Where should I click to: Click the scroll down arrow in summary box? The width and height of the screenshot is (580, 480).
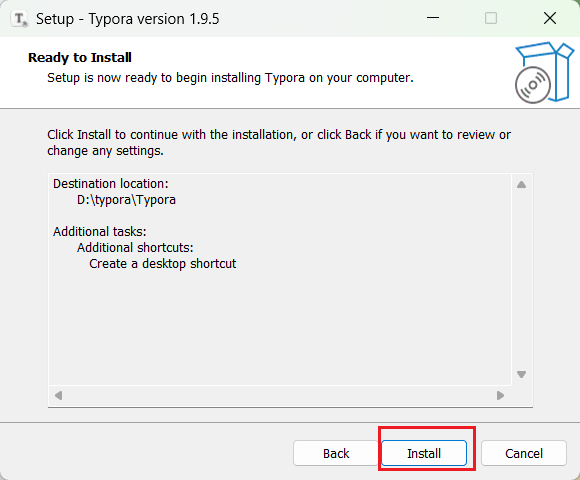(521, 375)
